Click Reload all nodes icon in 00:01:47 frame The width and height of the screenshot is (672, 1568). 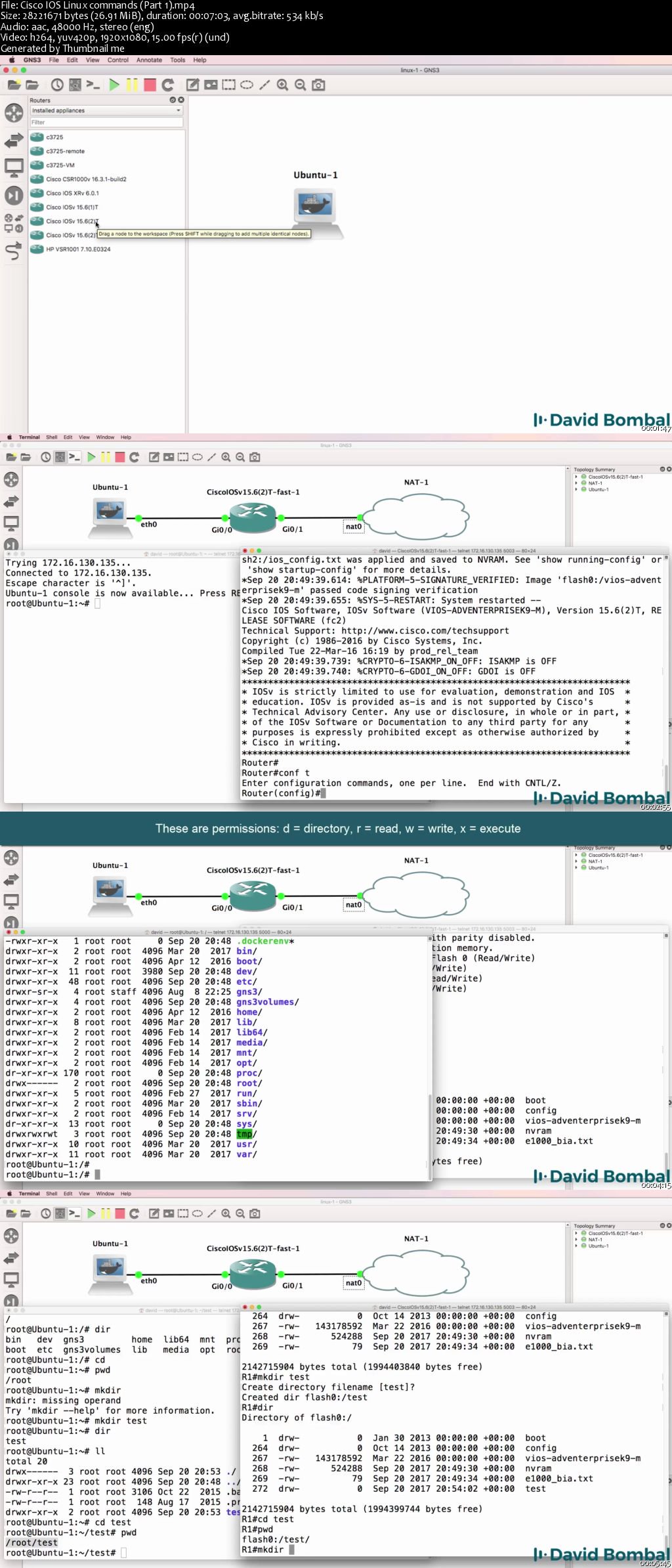pyautogui.click(x=168, y=85)
